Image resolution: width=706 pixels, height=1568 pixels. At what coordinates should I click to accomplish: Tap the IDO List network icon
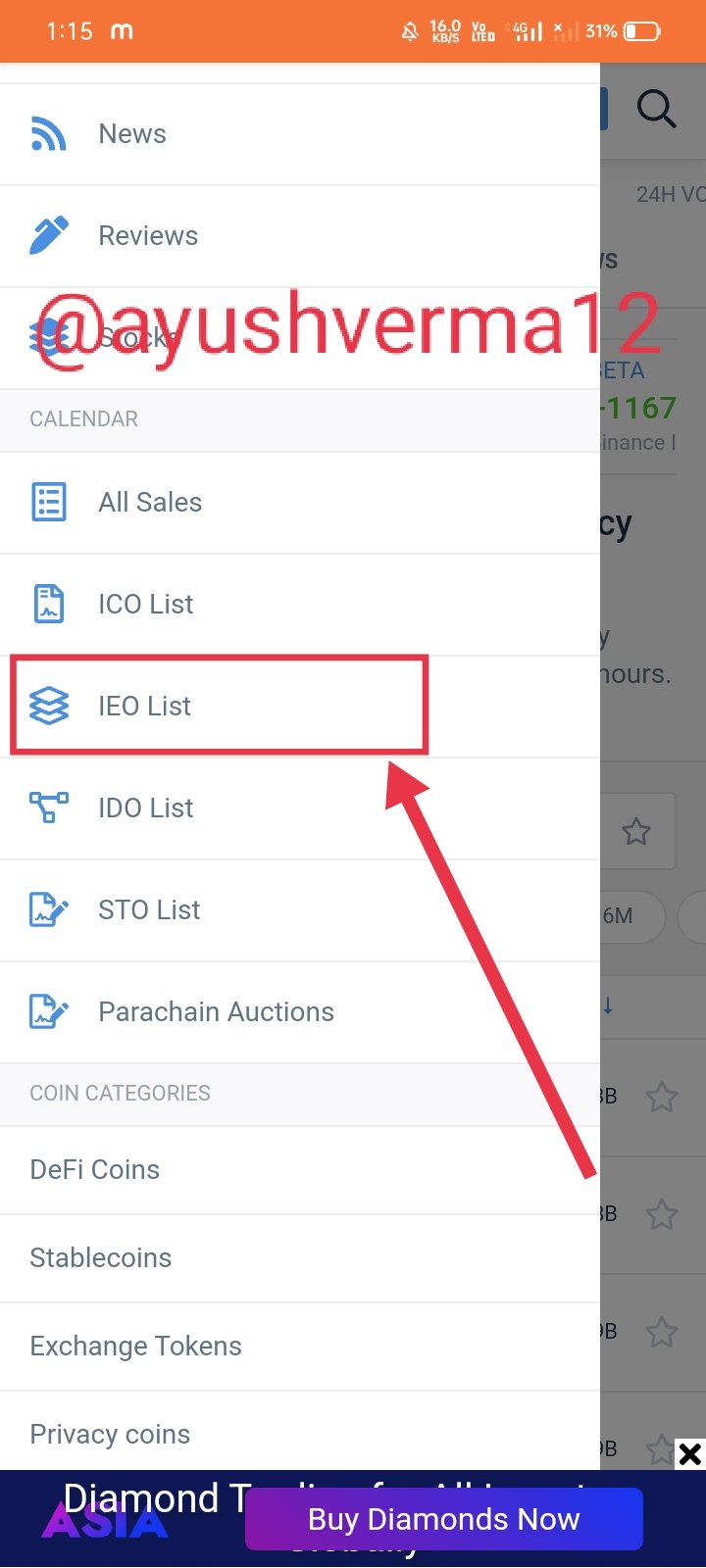[x=49, y=808]
